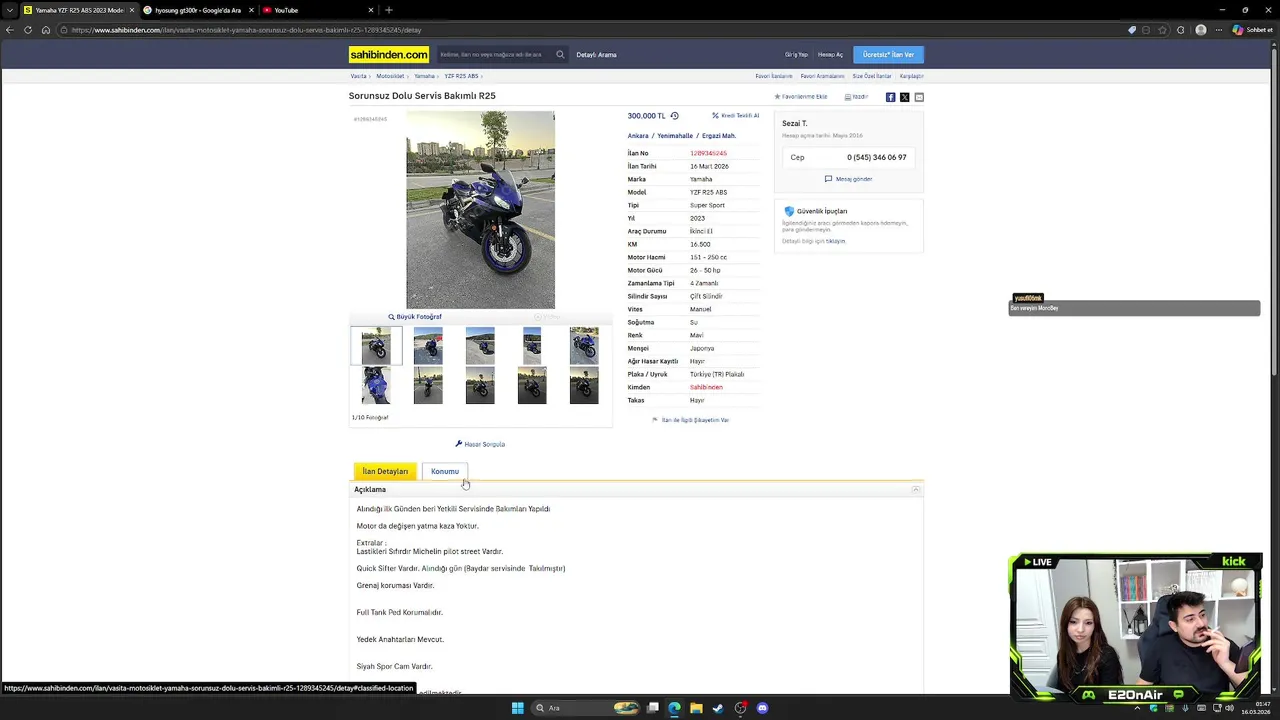Click the browser home icon

pyautogui.click(x=46, y=30)
